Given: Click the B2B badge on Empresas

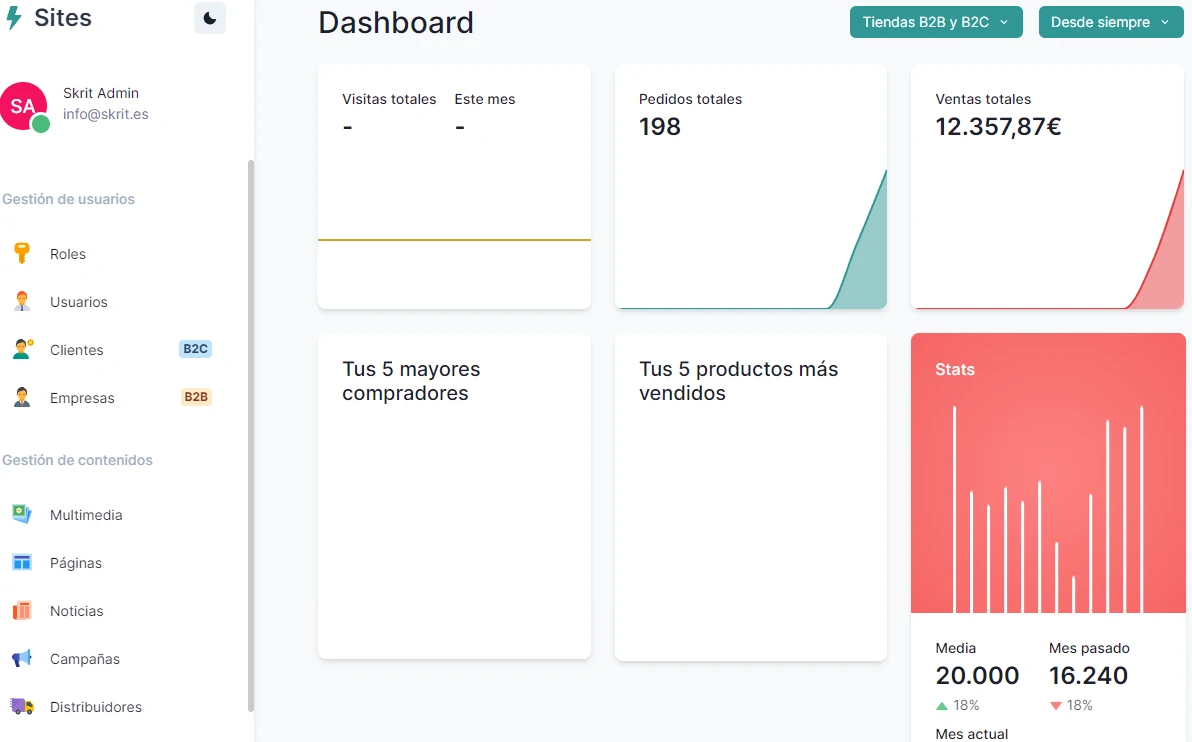Looking at the screenshot, I should click(196, 397).
